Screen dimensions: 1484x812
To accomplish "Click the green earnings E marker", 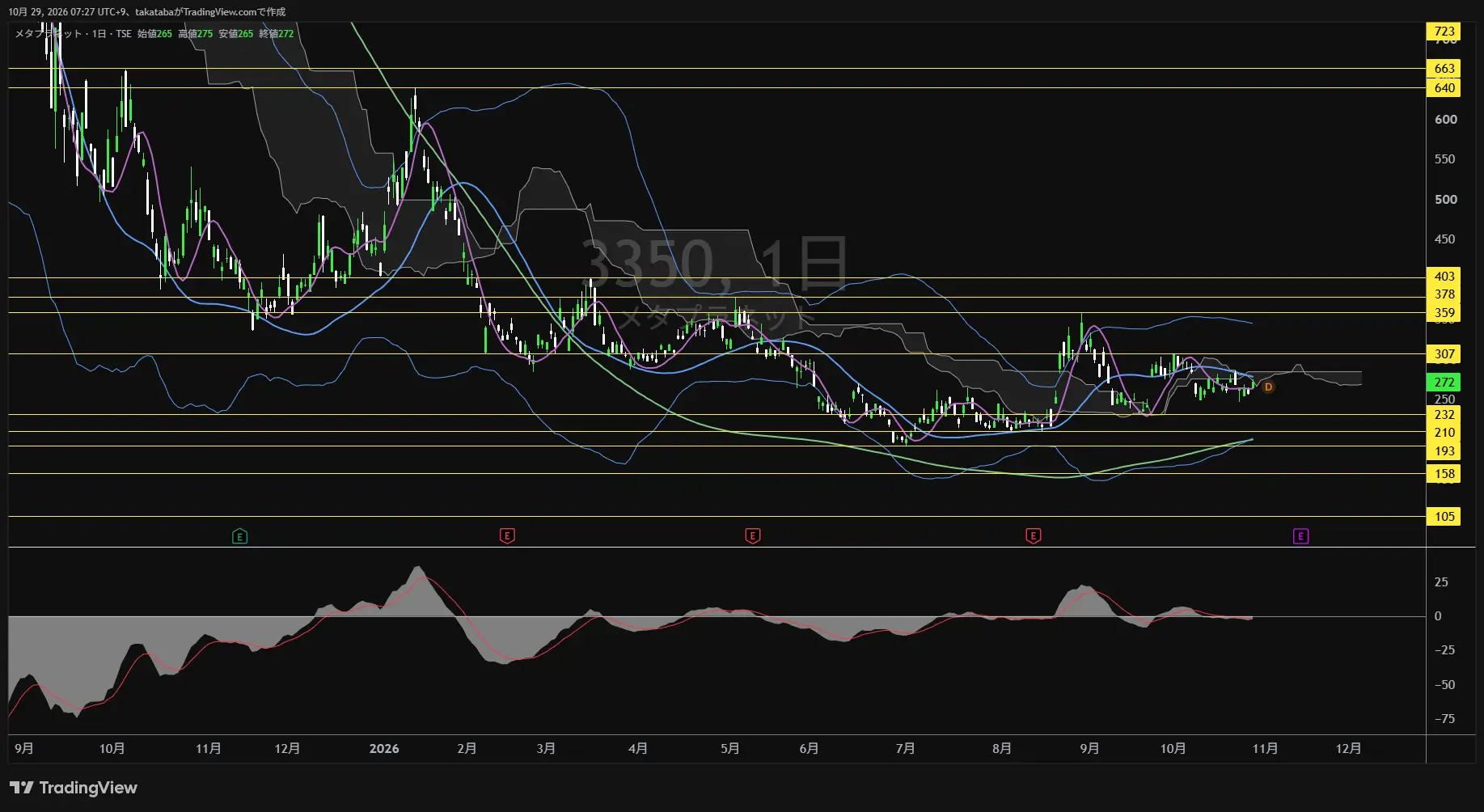I will pos(239,536).
